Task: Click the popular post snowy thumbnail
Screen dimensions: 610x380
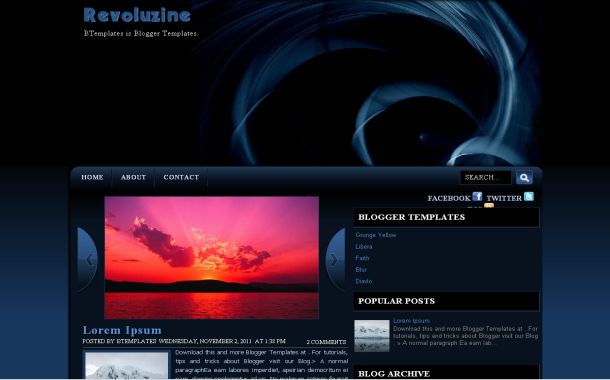Action: click(372, 336)
